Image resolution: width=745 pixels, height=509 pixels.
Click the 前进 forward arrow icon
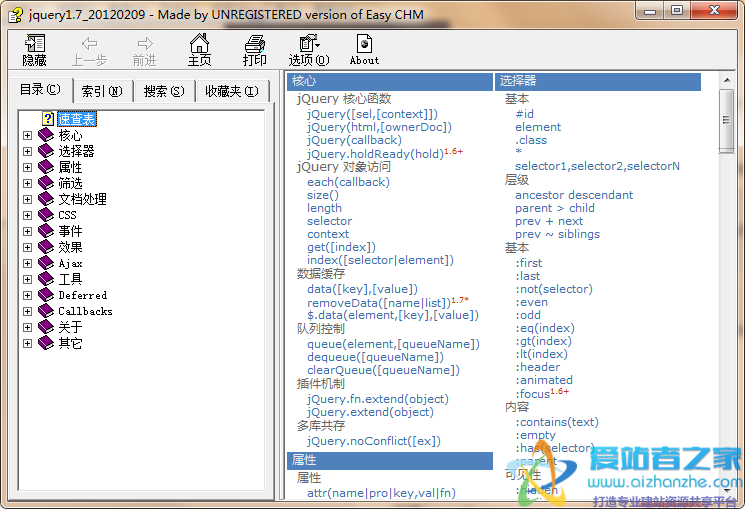point(145,44)
